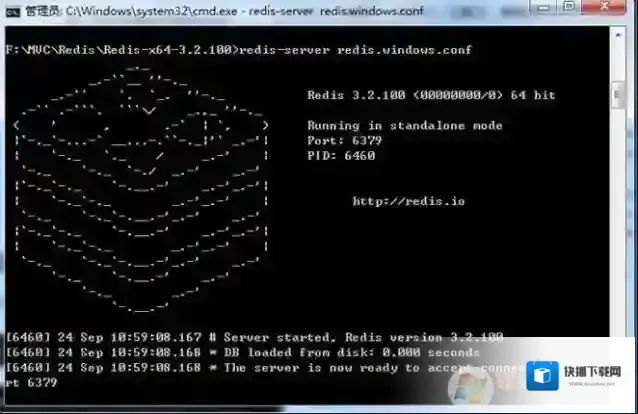638x414 pixels.
Task: Click the vertical scrollbar thumb
Action: [618, 96]
